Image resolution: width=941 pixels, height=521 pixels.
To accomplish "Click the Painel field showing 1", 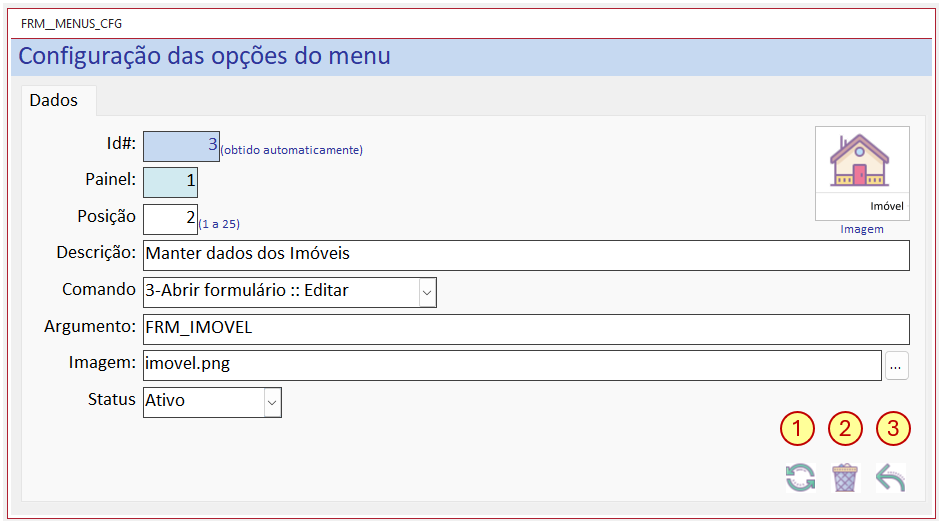I will [x=170, y=182].
